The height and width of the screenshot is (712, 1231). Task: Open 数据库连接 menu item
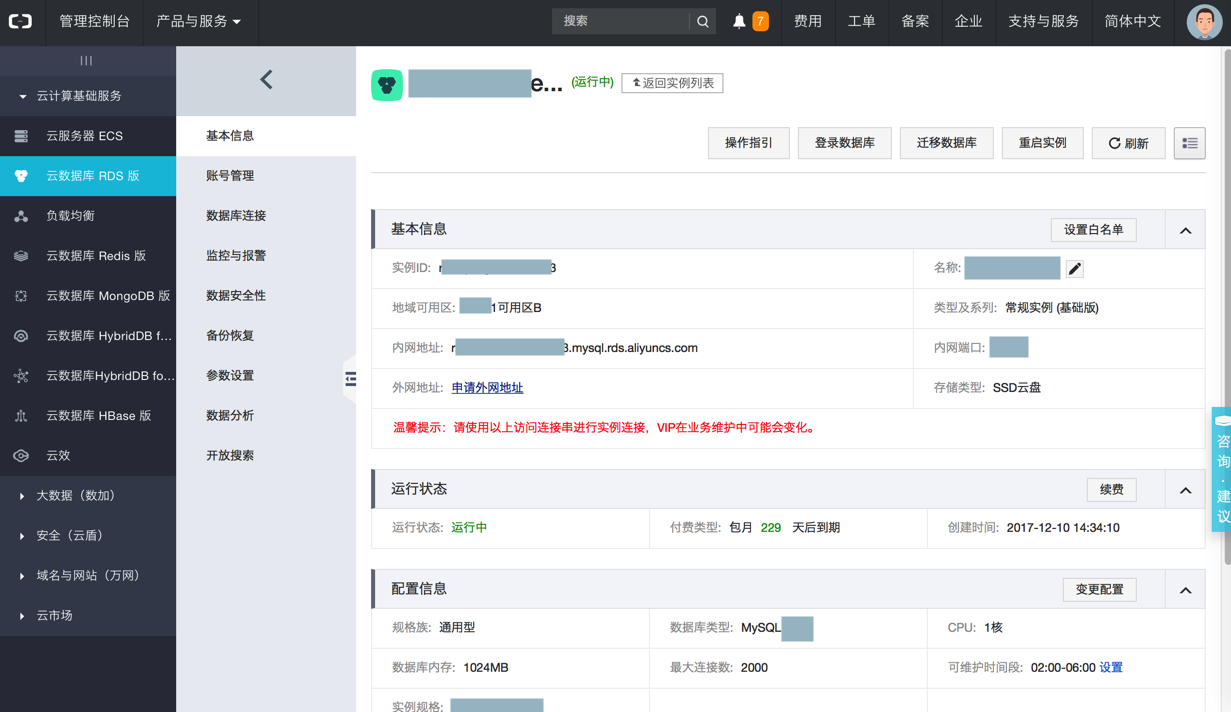[266, 216]
